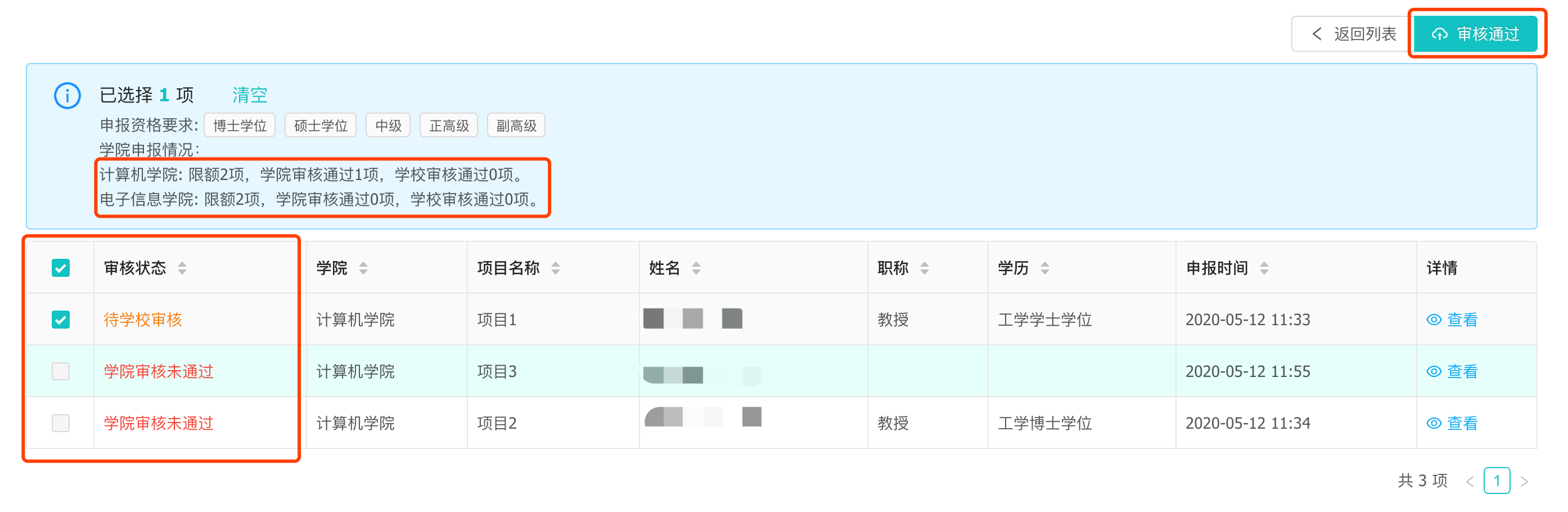View details of 项目3 row
Screen dimensions: 1568x512
(x=1452, y=371)
